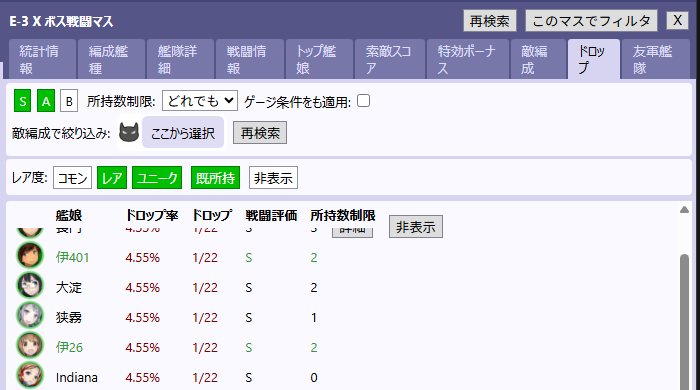
Task: Switch to the 友軍艦隊 tab
Action: (655, 59)
